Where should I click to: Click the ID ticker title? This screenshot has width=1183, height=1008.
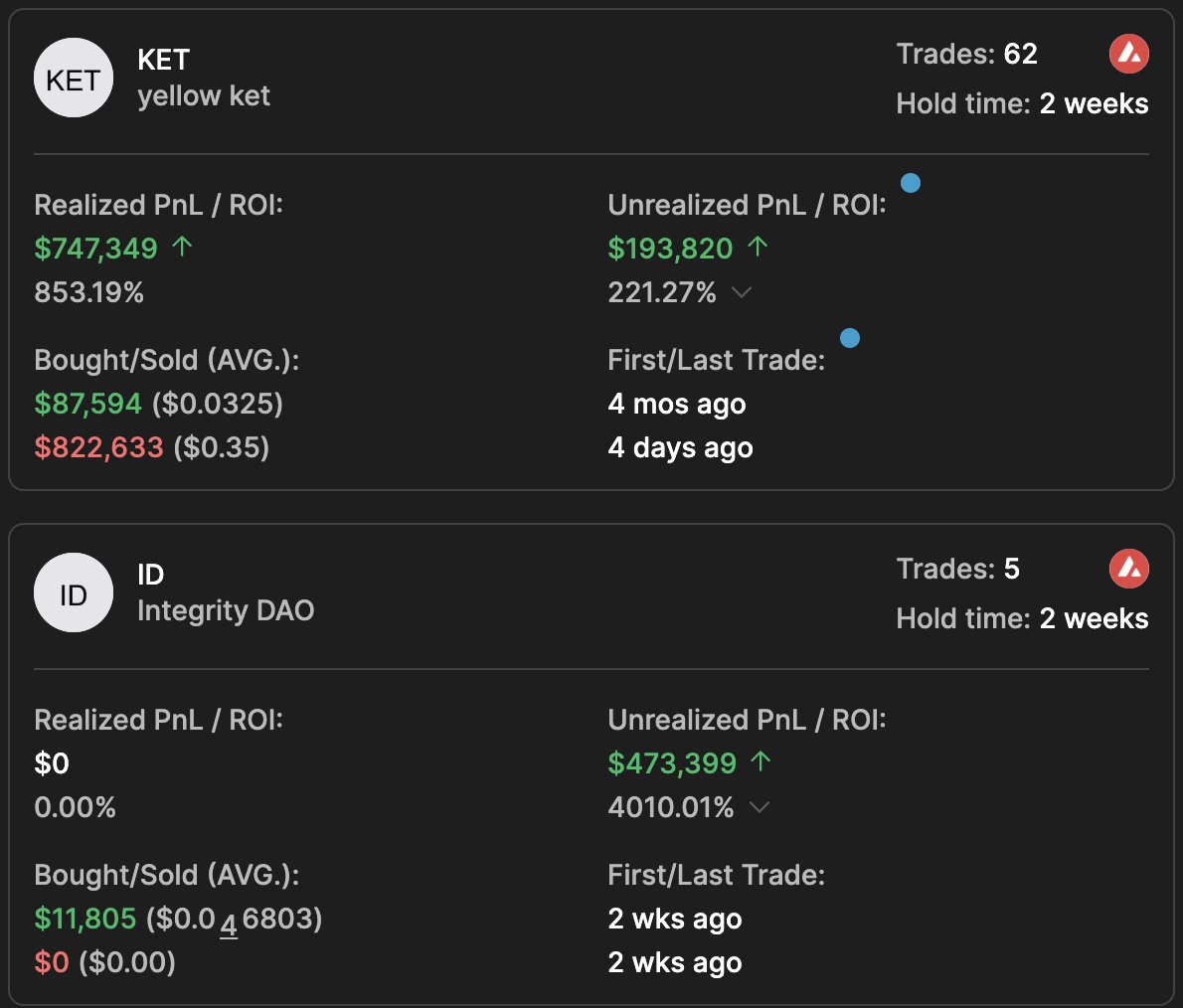point(150,575)
